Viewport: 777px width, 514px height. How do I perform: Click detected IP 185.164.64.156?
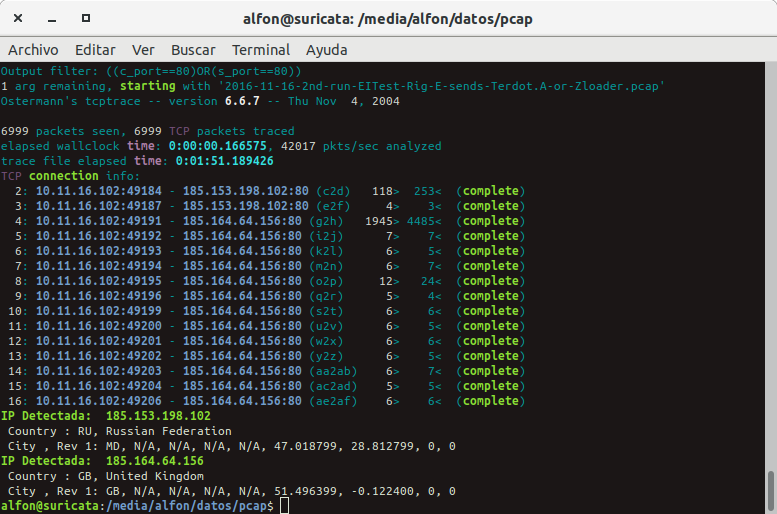point(155,461)
